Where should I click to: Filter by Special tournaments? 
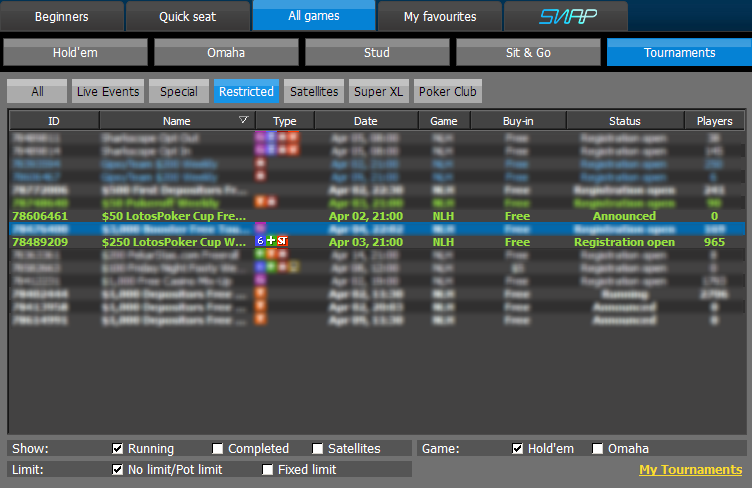(x=179, y=91)
